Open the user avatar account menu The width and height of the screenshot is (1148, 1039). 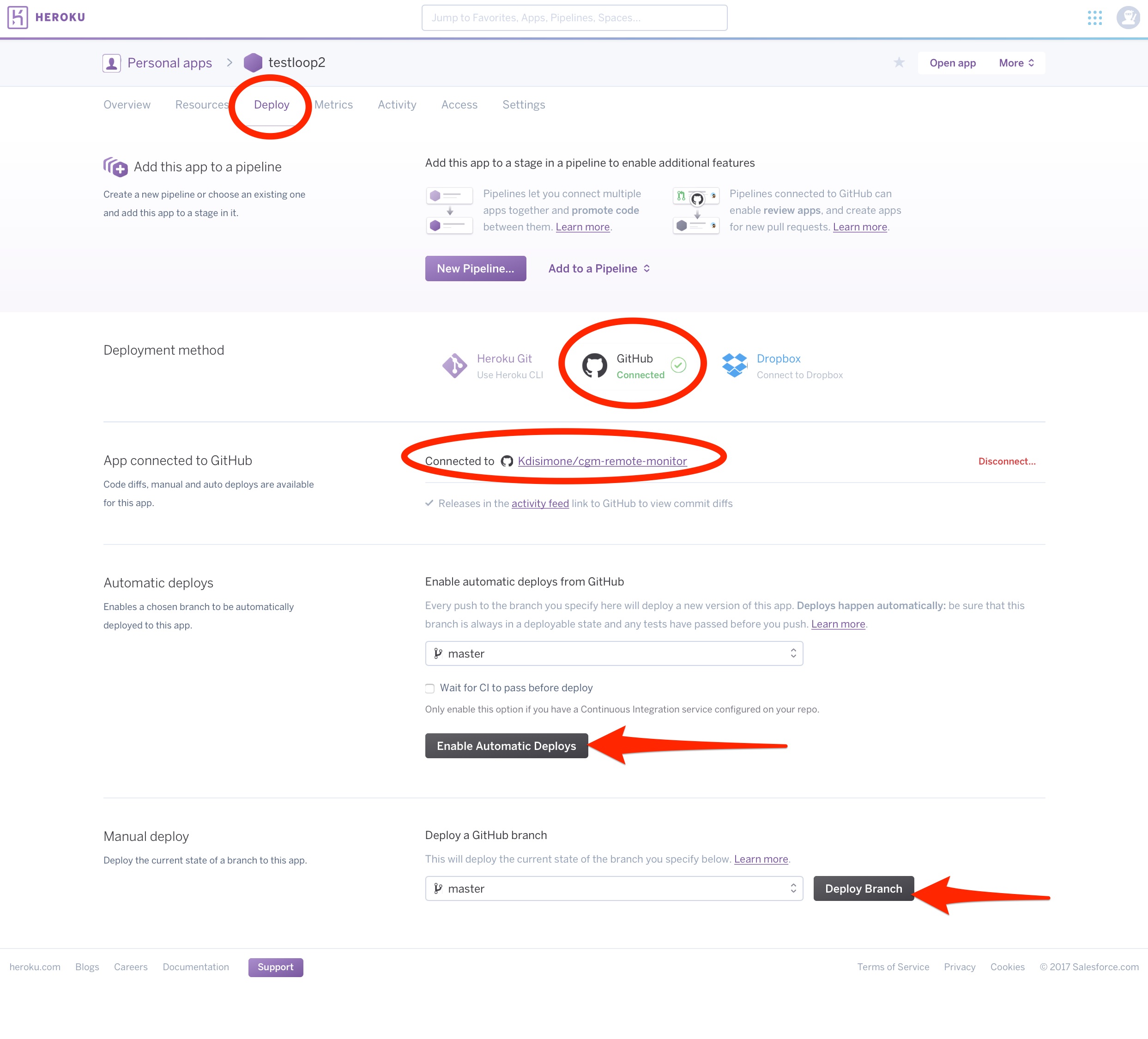[1128, 18]
